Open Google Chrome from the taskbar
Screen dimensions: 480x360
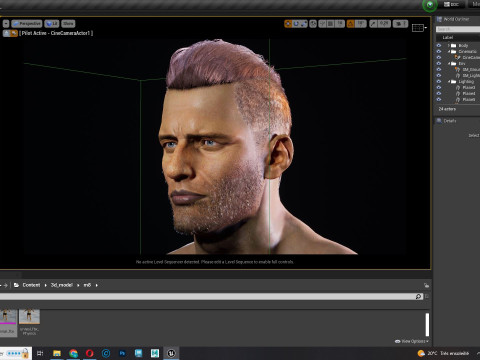click(73, 353)
